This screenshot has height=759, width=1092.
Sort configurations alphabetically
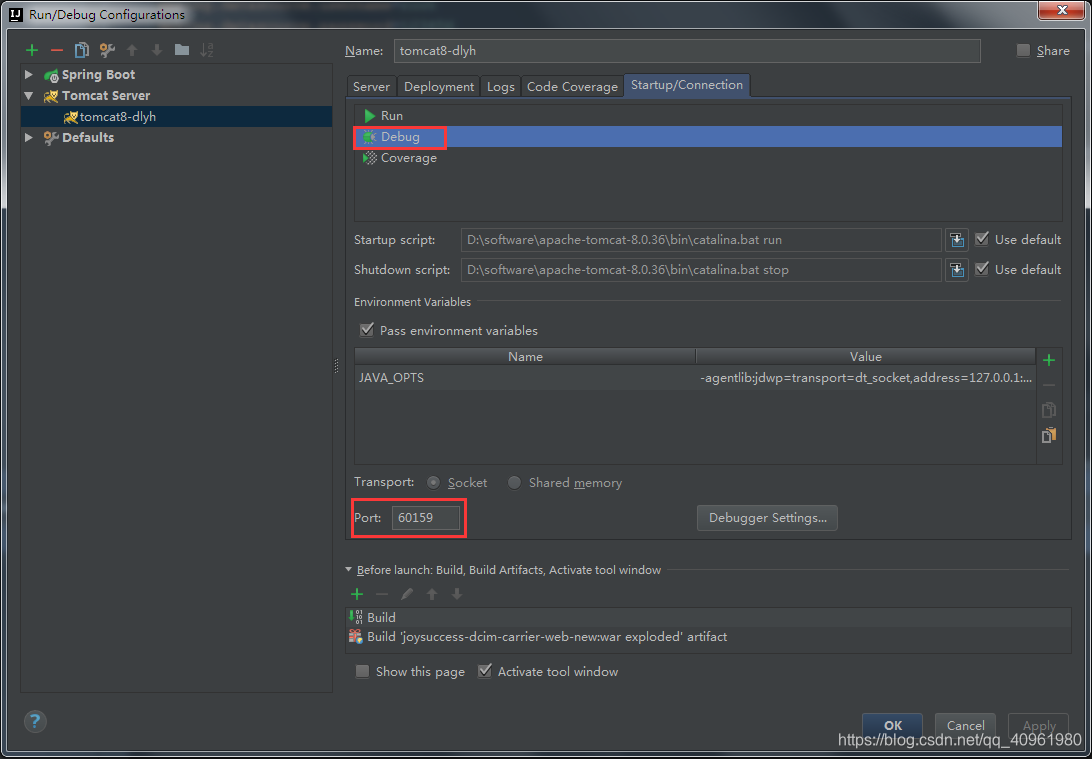pos(207,50)
